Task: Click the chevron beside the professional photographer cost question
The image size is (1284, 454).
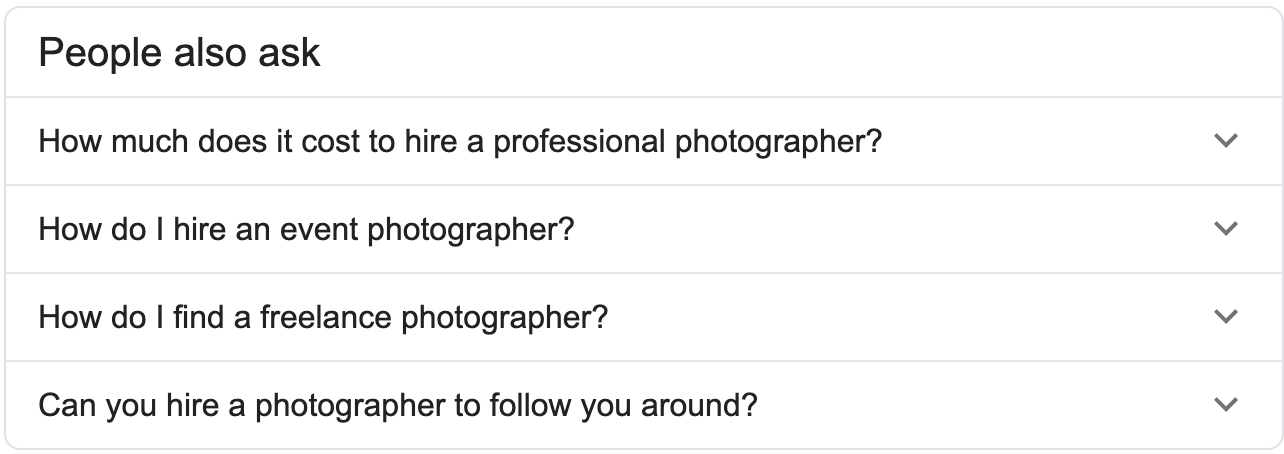Action: tap(1225, 141)
